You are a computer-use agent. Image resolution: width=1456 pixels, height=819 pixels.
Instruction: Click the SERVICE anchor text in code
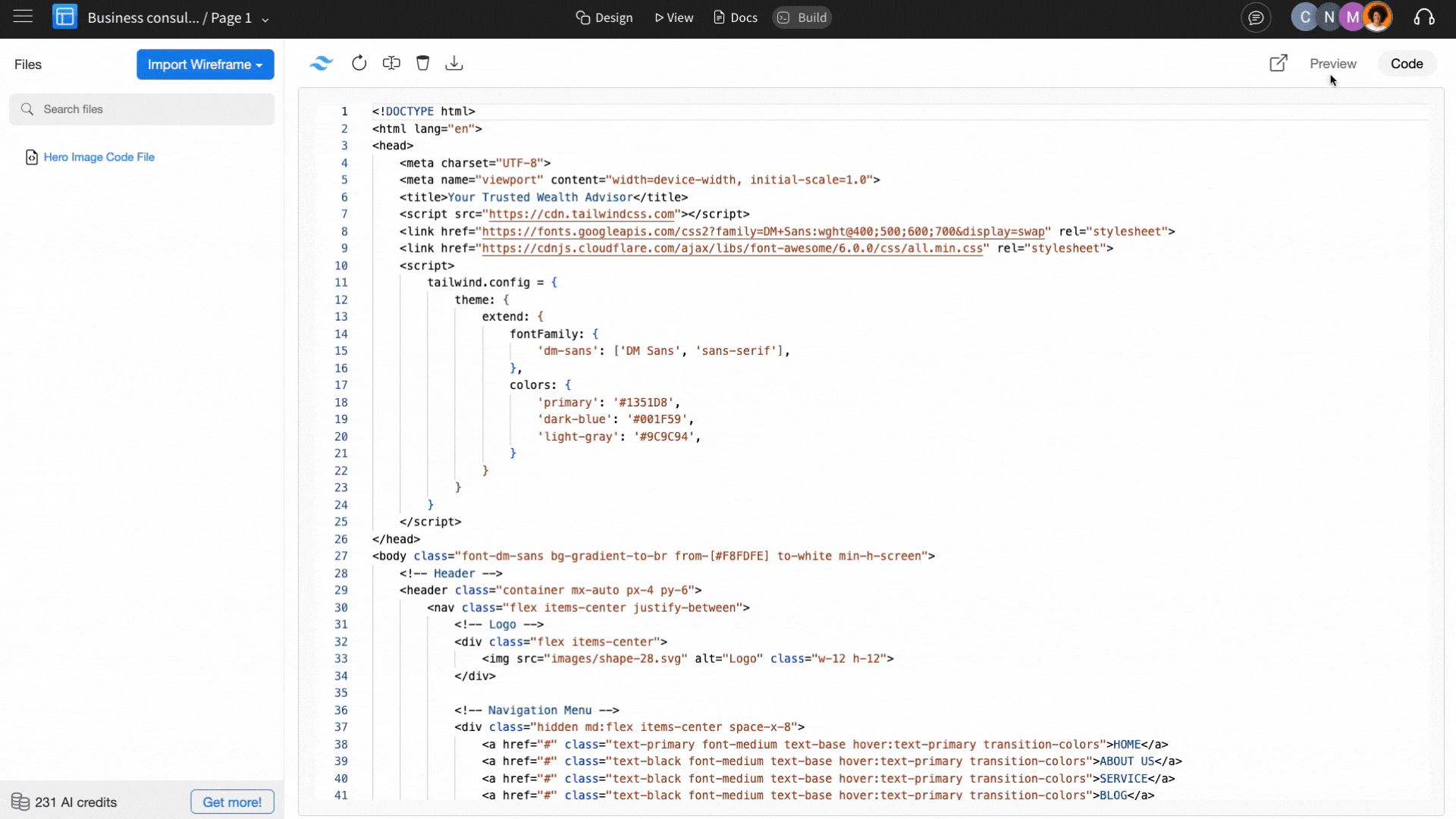(1124, 779)
